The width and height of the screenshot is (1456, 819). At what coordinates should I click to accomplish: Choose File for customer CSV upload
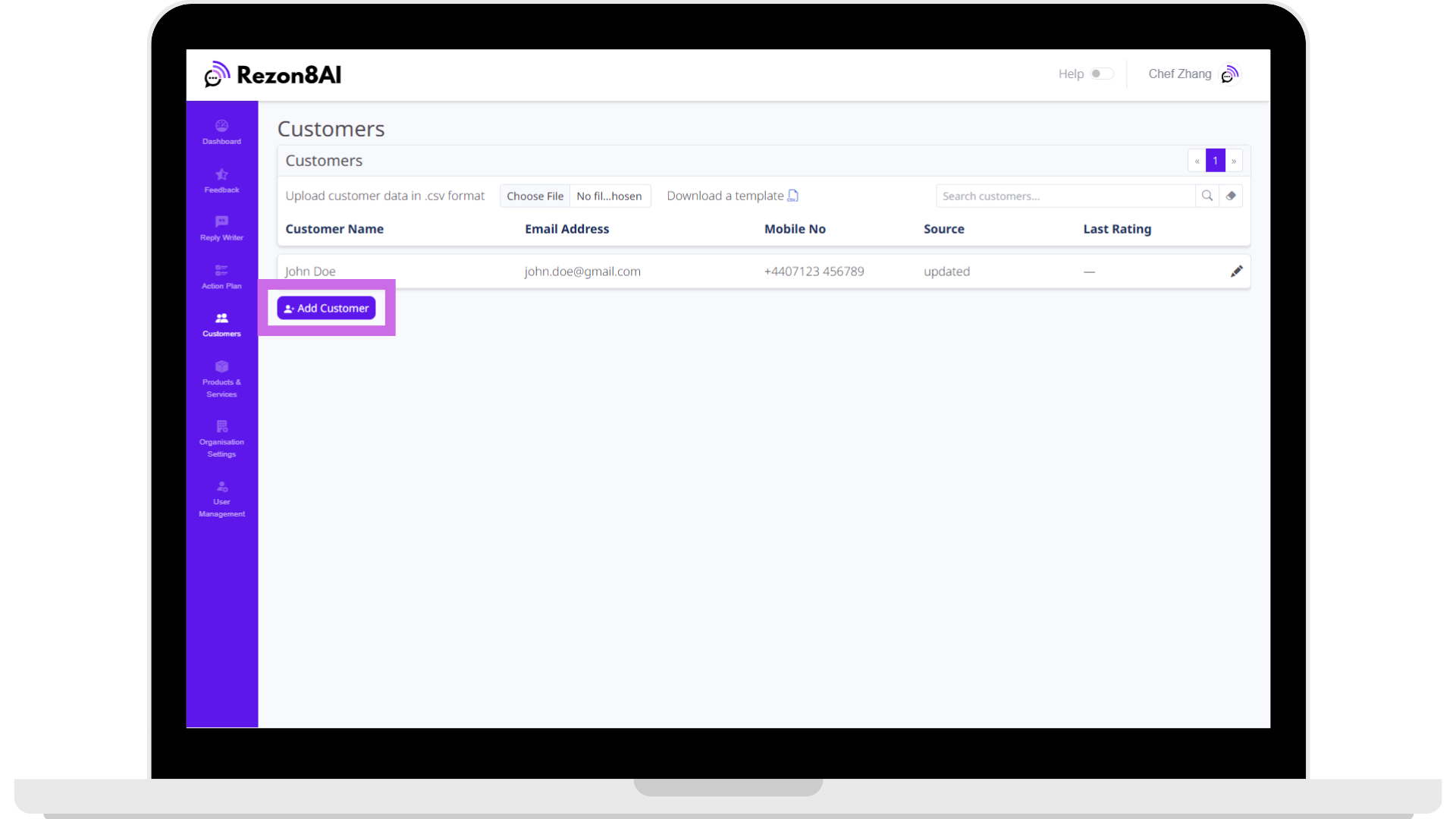coord(535,196)
